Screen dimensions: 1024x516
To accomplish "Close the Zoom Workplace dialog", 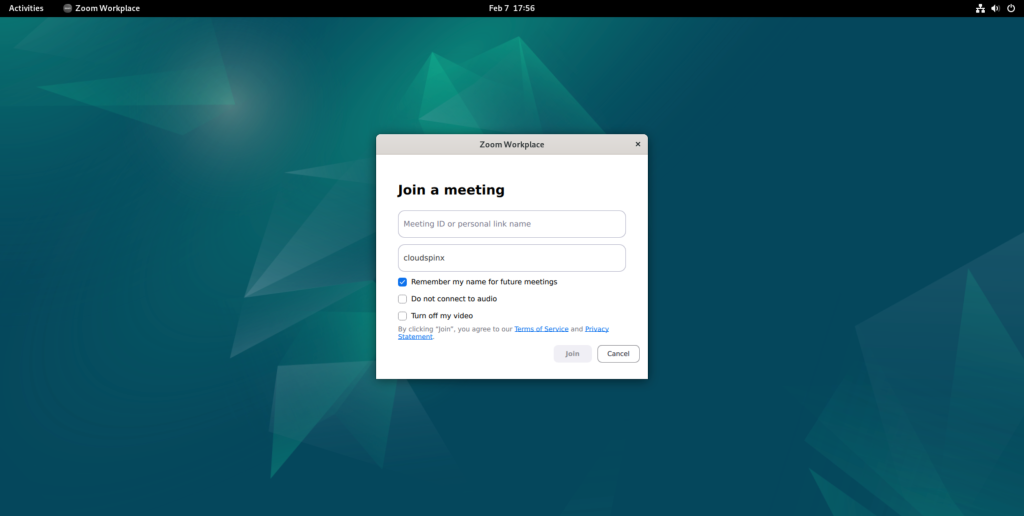I will (x=638, y=144).
